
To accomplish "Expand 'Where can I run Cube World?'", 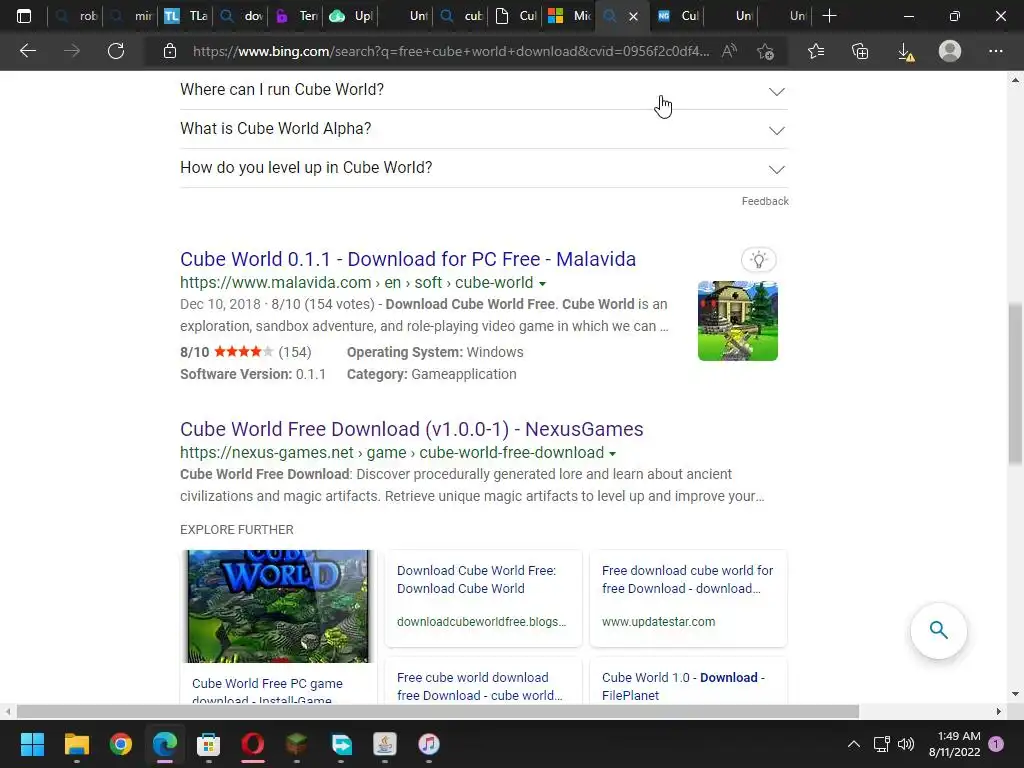I will (x=484, y=90).
